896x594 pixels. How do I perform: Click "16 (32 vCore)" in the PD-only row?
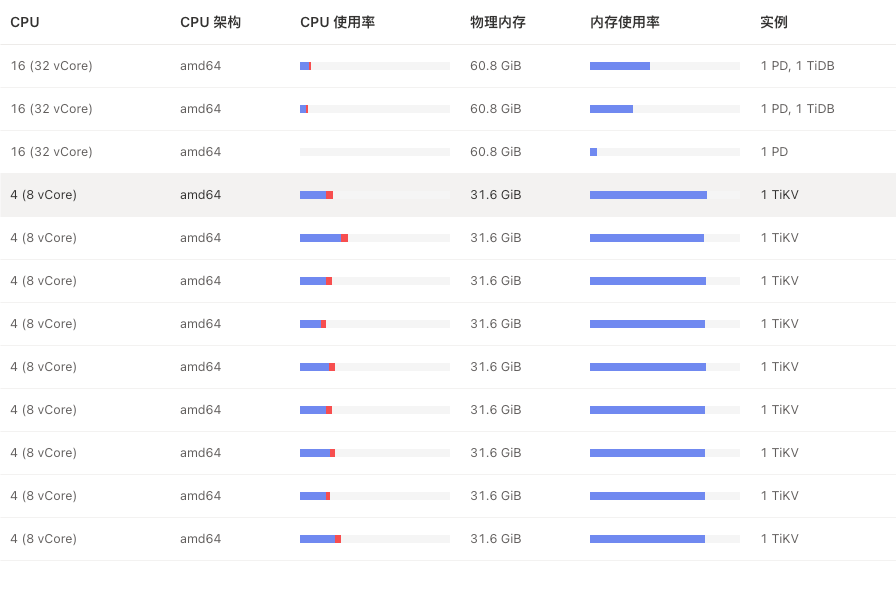pyautogui.click(x=51, y=152)
